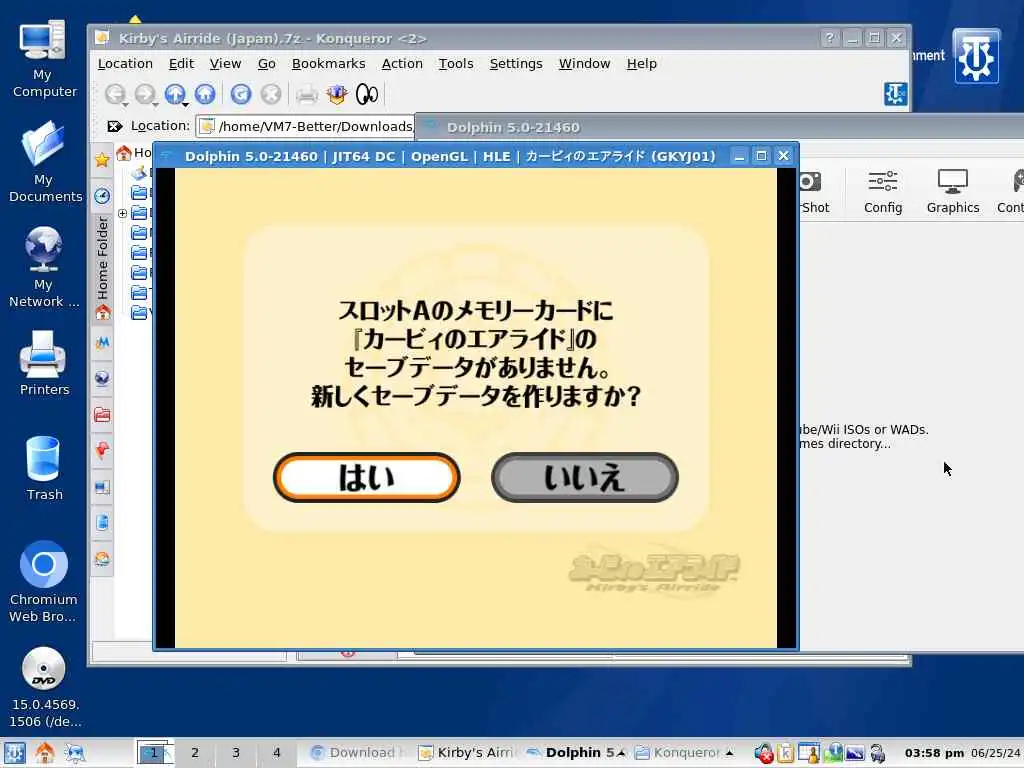Reload the Konqueror view
This screenshot has height=768, width=1024.
pos(241,94)
